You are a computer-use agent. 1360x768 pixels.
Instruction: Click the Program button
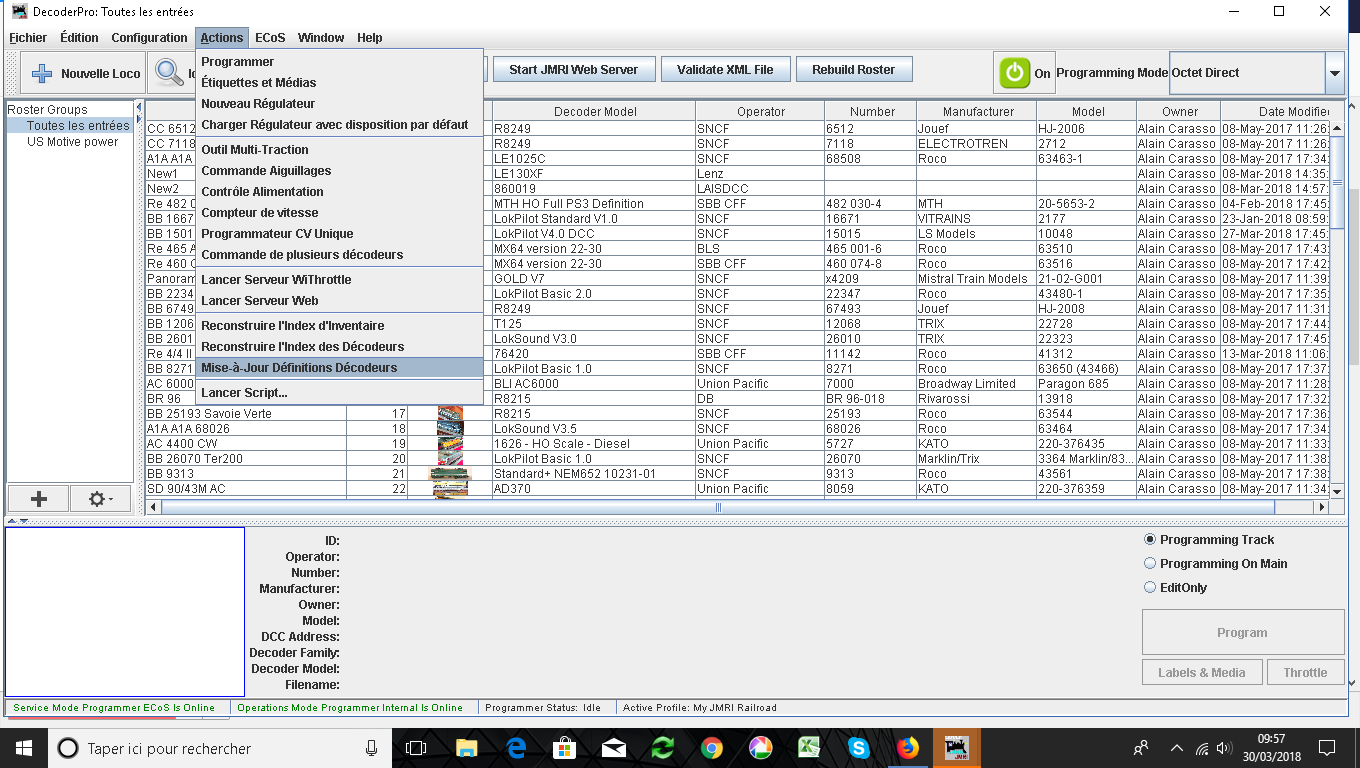pos(1243,633)
